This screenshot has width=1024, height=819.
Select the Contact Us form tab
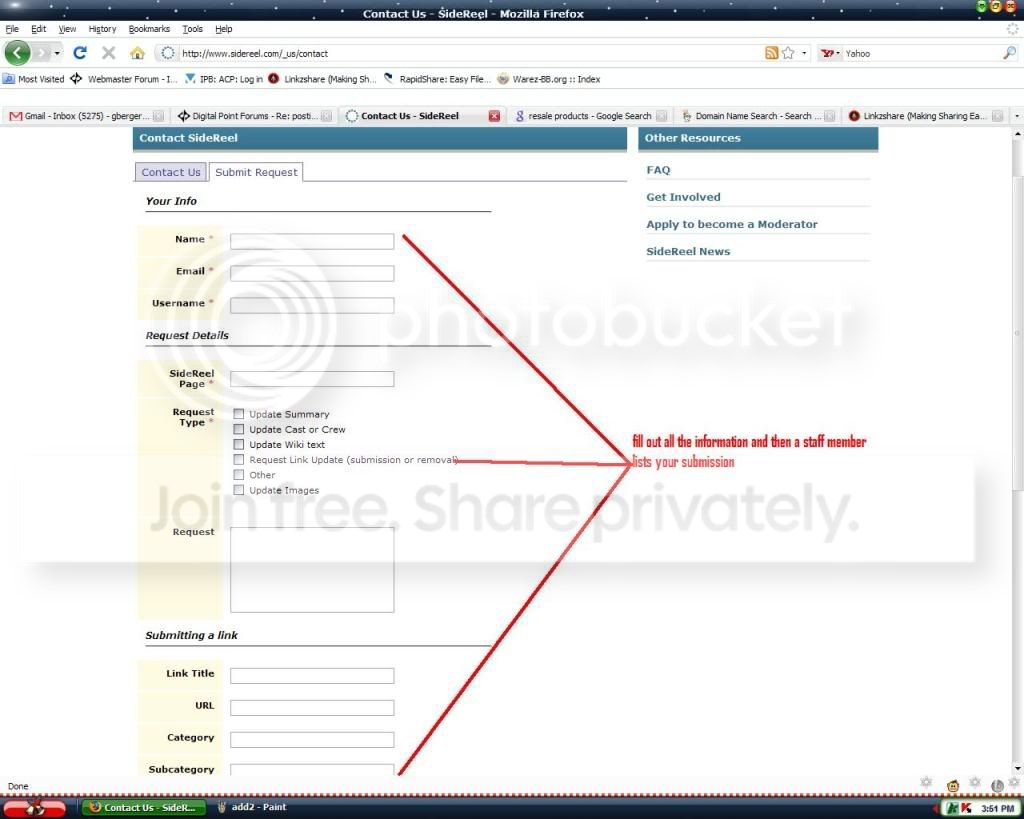[171, 172]
